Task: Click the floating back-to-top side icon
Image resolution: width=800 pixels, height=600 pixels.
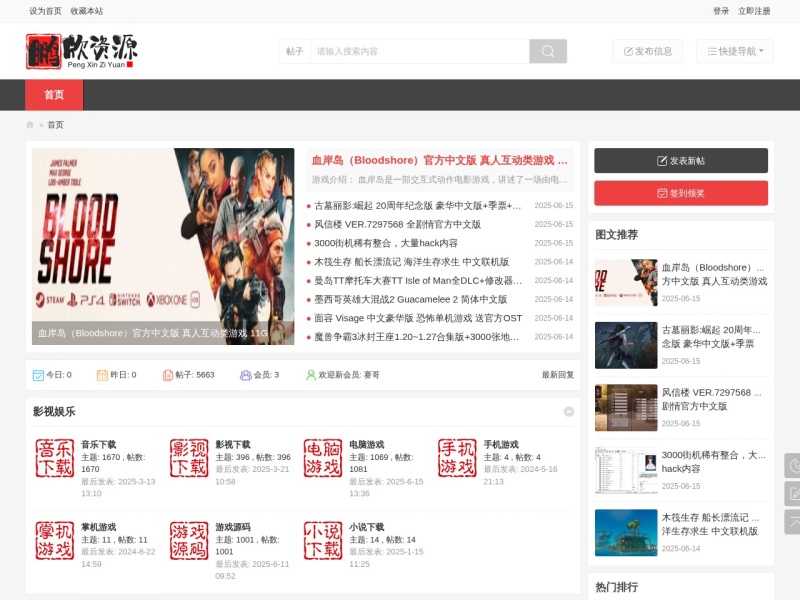Action: (x=792, y=522)
